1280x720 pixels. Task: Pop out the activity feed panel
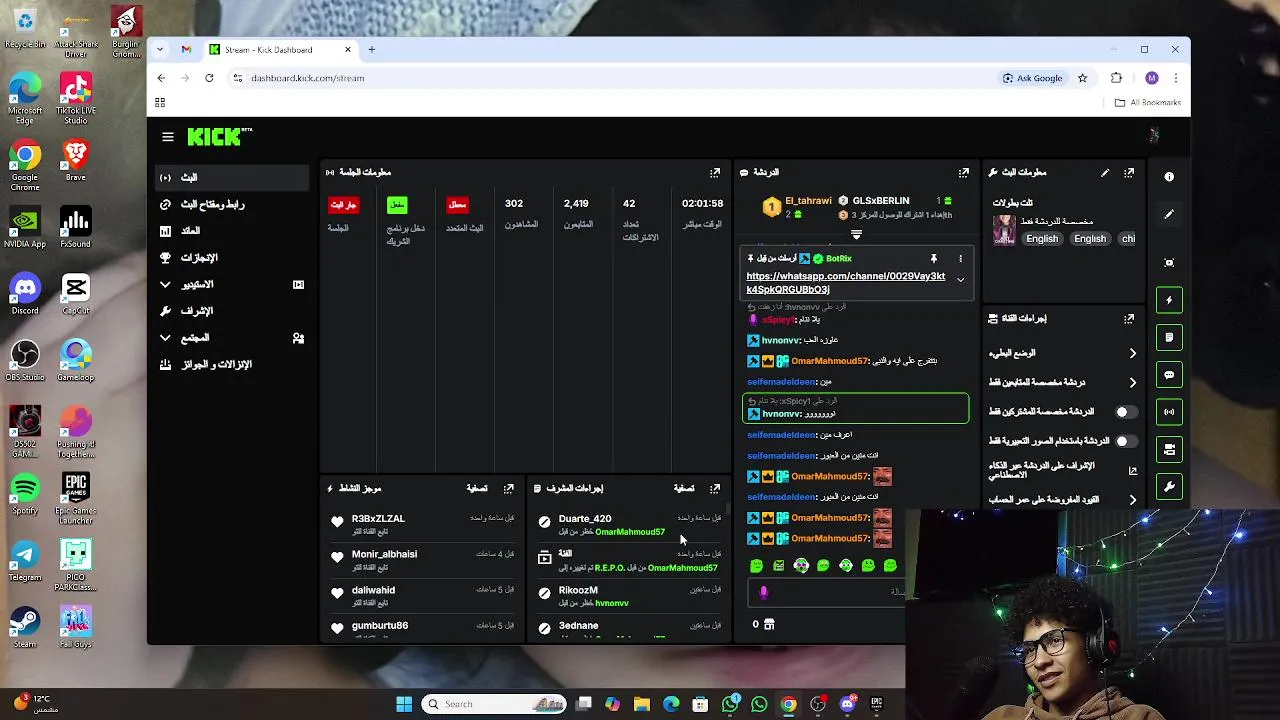click(x=508, y=489)
